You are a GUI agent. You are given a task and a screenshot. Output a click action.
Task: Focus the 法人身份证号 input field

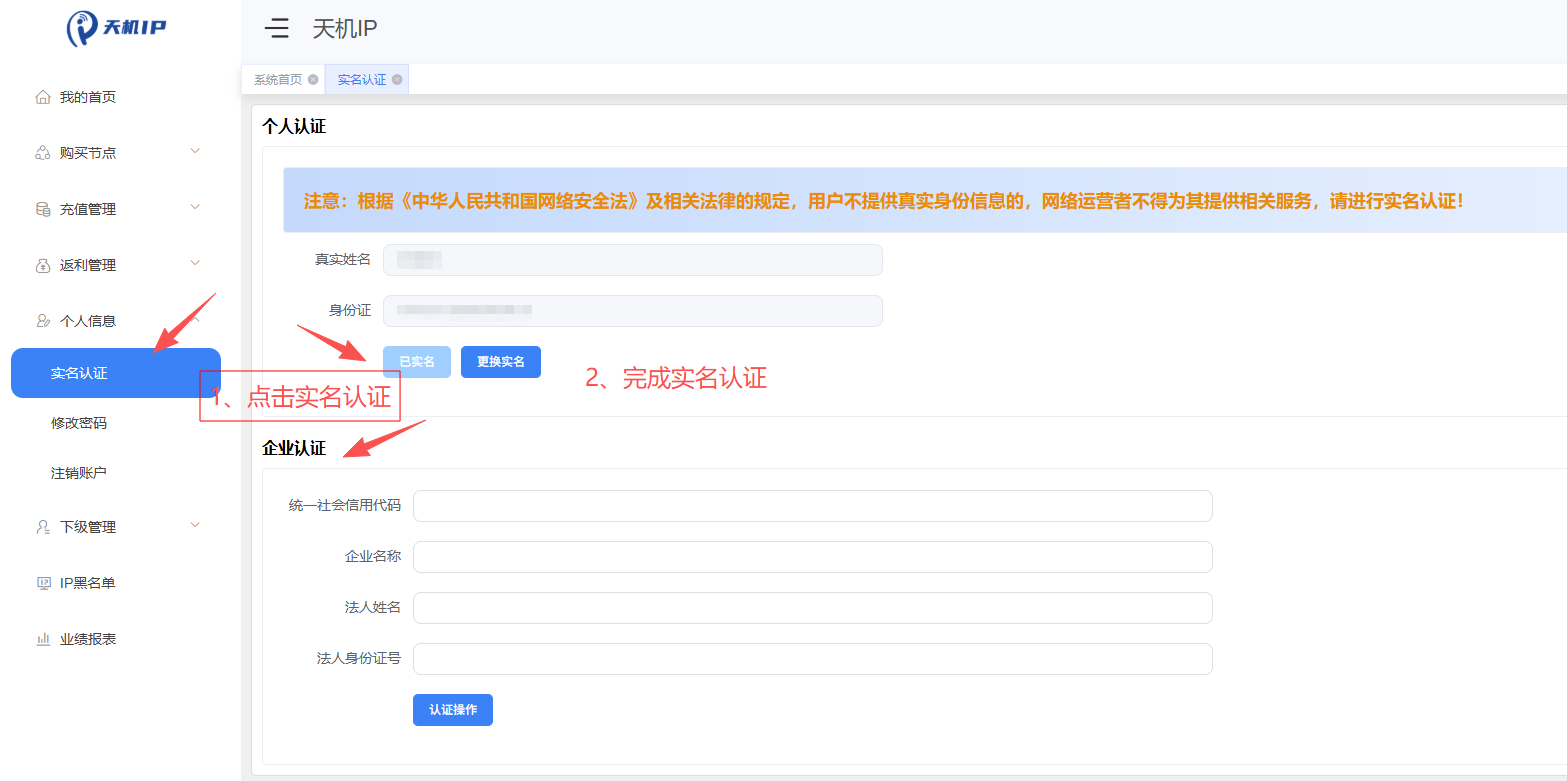click(x=813, y=659)
